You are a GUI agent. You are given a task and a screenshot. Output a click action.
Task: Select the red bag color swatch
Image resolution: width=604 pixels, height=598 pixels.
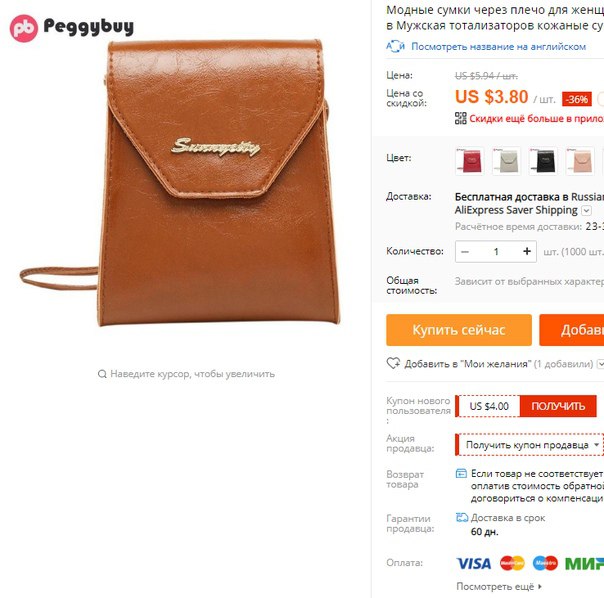point(470,161)
